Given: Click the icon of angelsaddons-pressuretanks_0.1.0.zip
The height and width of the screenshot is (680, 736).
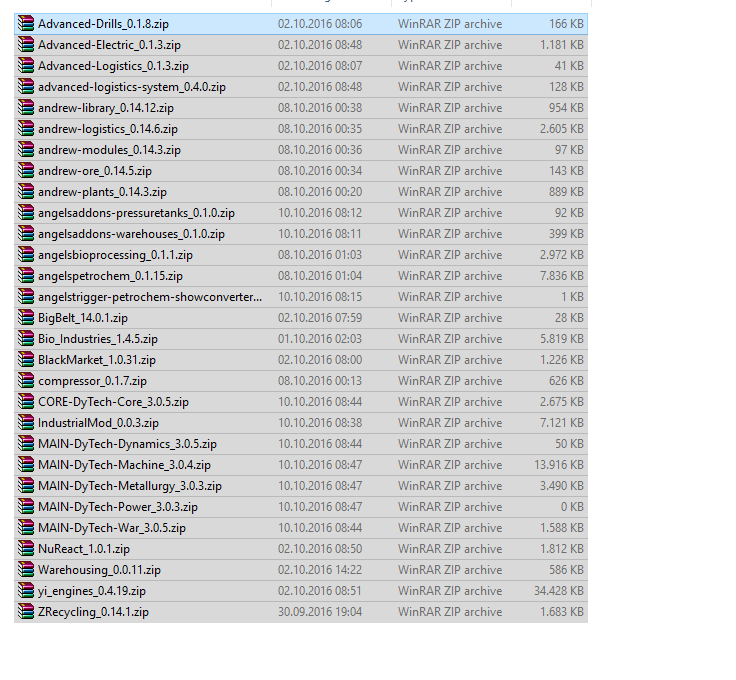Looking at the screenshot, I should 26,213.
